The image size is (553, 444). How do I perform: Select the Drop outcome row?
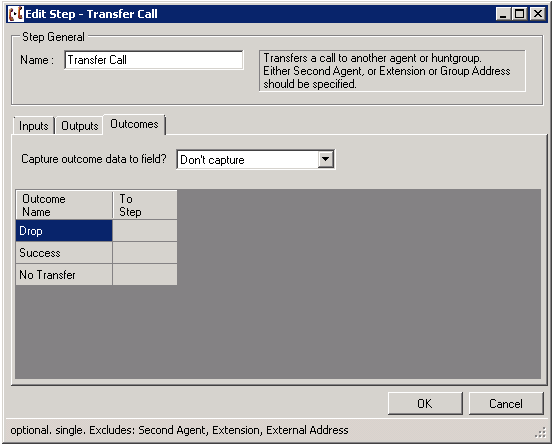point(64,231)
